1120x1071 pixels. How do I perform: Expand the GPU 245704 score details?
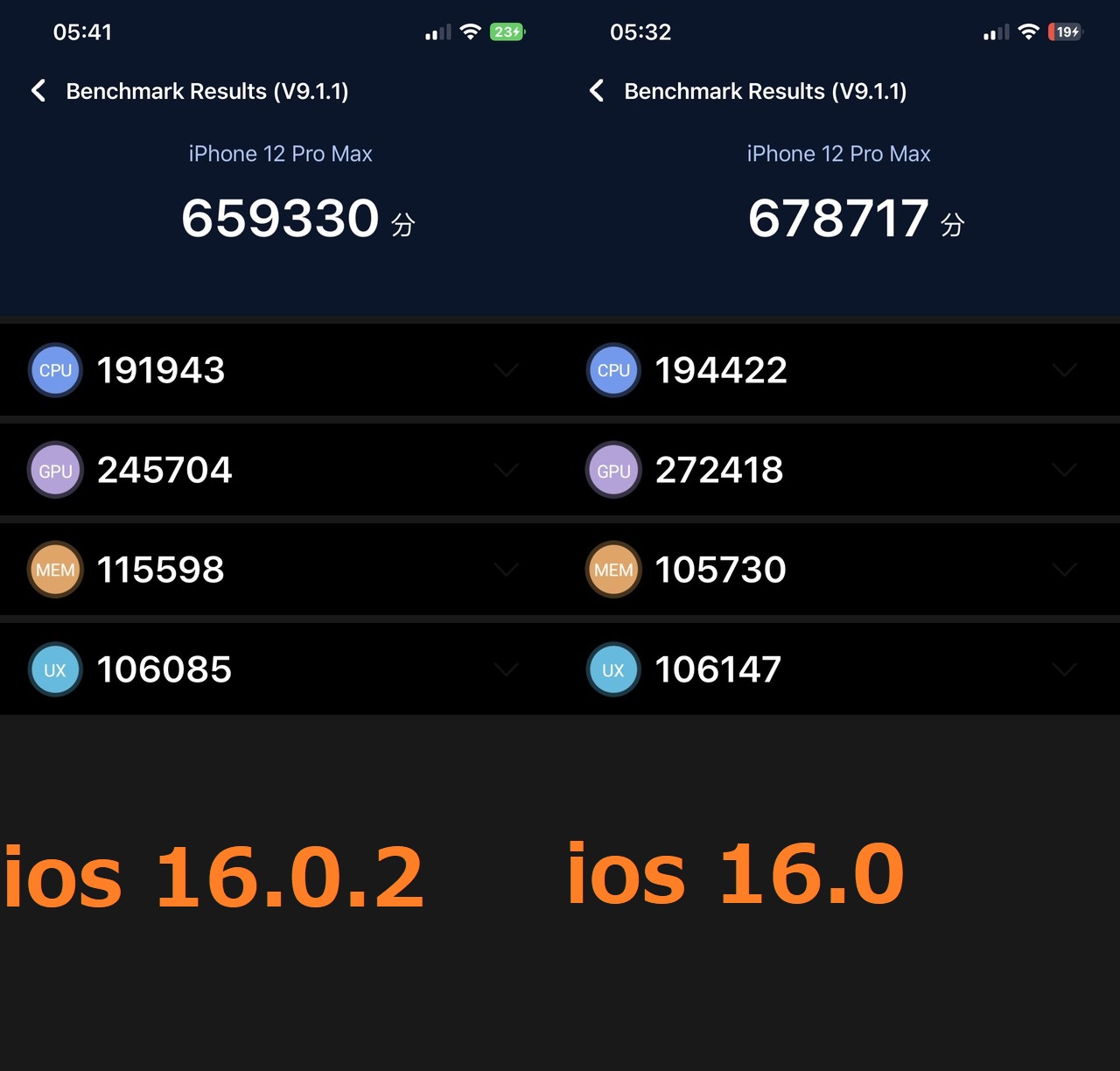[x=506, y=470]
